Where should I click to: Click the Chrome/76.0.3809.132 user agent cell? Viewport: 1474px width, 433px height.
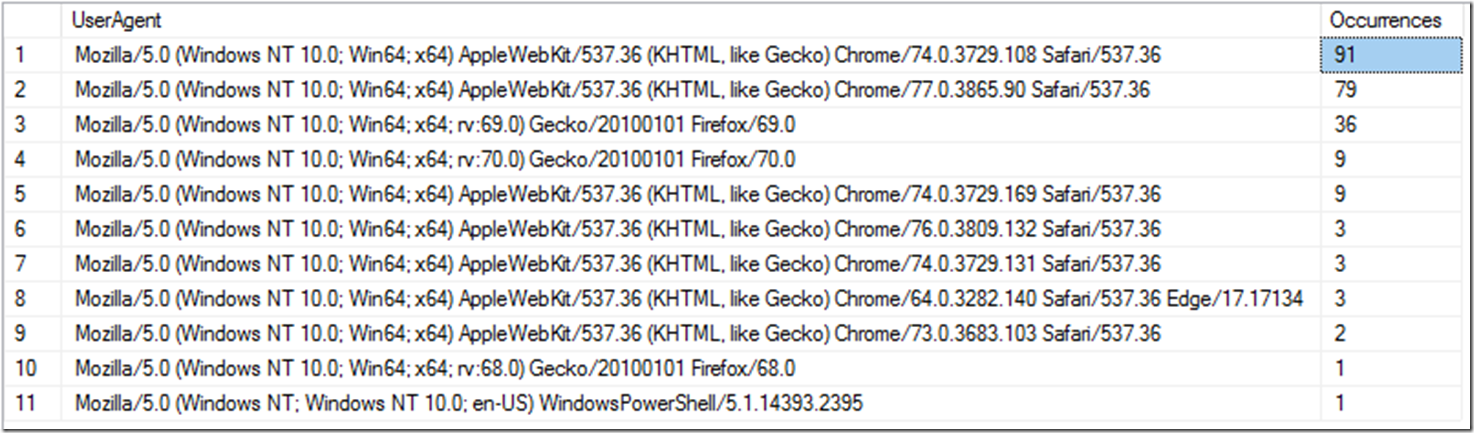point(617,229)
